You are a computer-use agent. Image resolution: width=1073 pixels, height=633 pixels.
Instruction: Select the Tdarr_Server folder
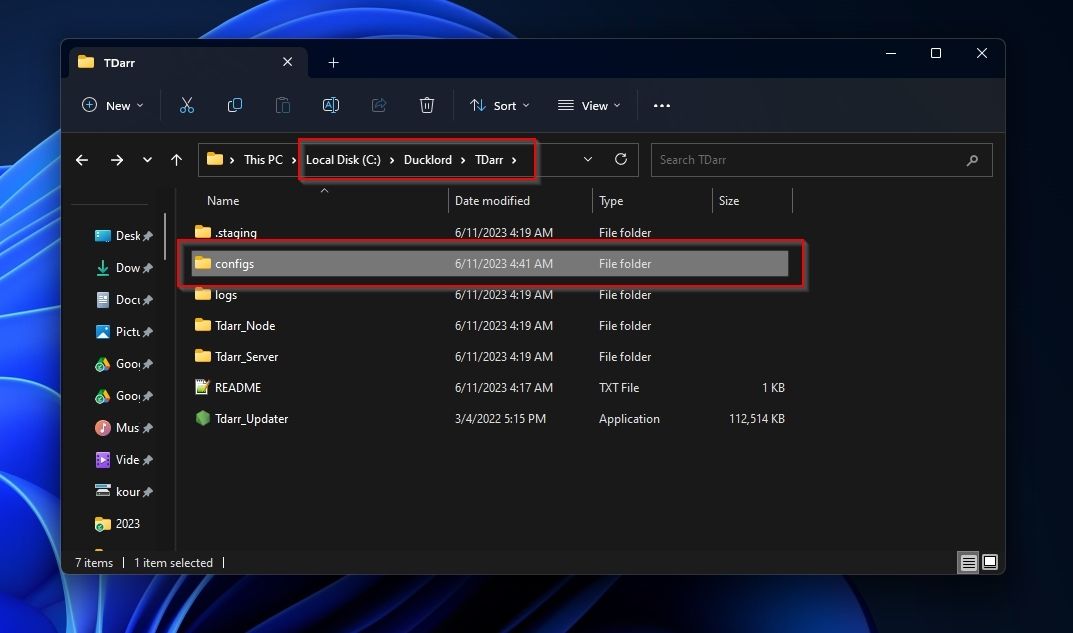coord(246,357)
